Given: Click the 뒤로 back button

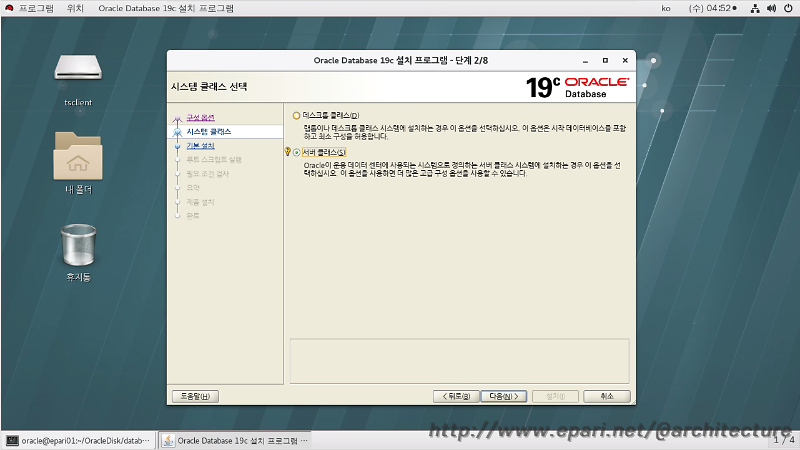Looking at the screenshot, I should (x=456, y=396).
